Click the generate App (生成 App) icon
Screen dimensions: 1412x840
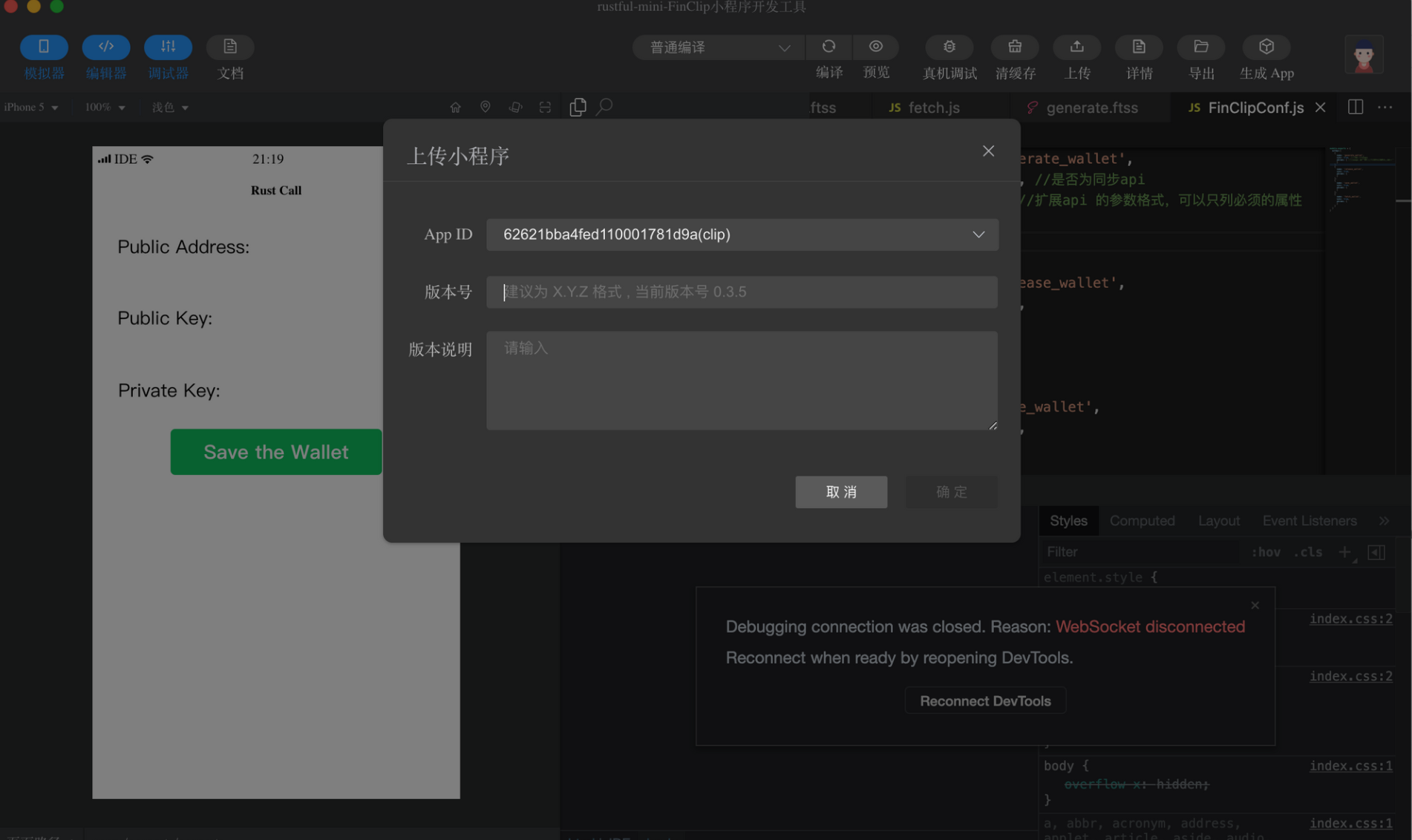[1266, 47]
